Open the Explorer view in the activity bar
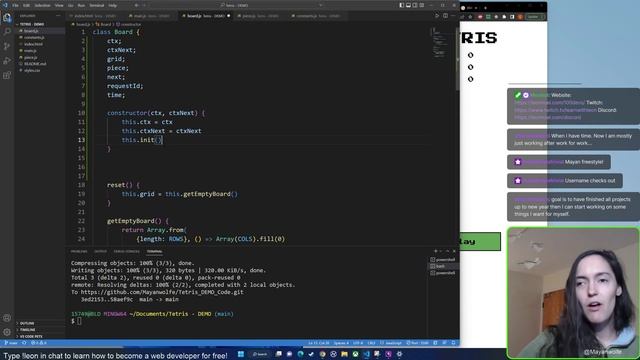640x360 pixels. (x=7, y=18)
